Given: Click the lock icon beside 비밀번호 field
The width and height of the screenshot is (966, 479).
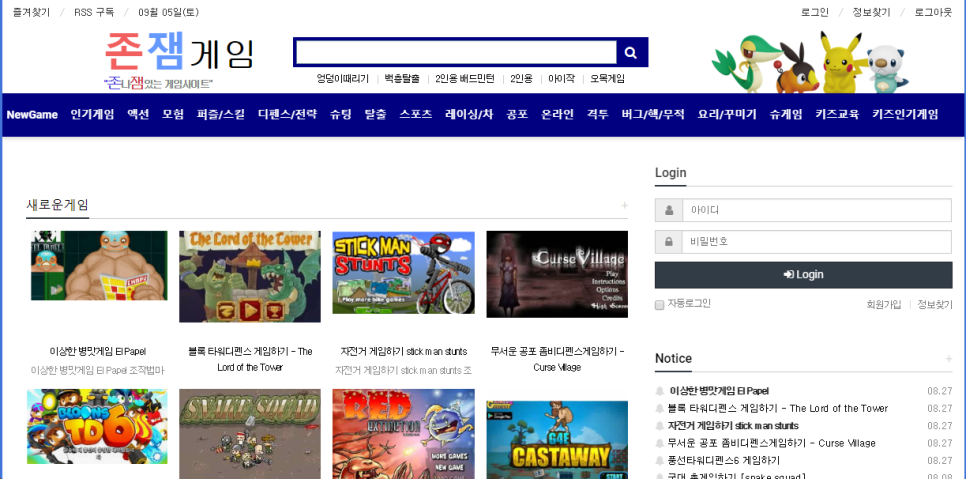Looking at the screenshot, I should click(669, 242).
